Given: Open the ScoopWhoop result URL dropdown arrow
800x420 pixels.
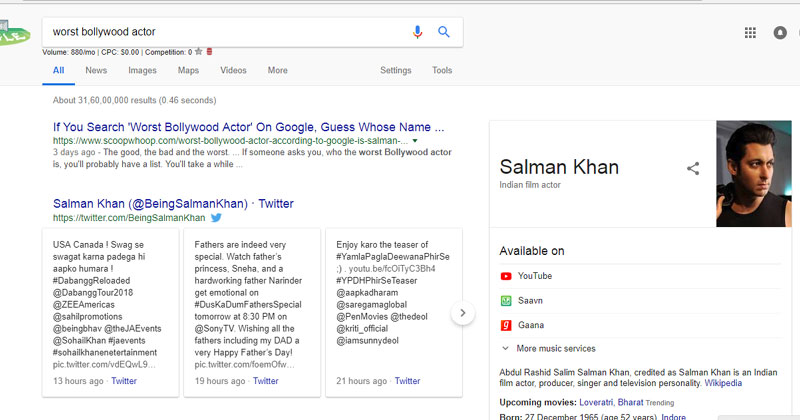Looking at the screenshot, I should point(415,141).
